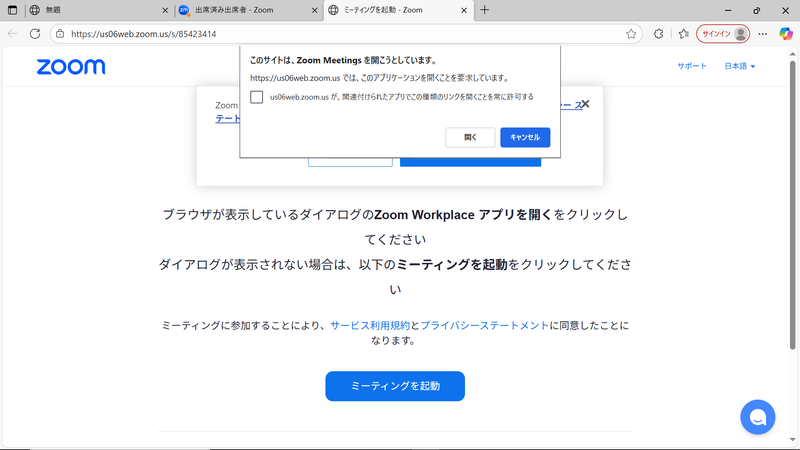Go back with the browser back arrow

(x=12, y=34)
